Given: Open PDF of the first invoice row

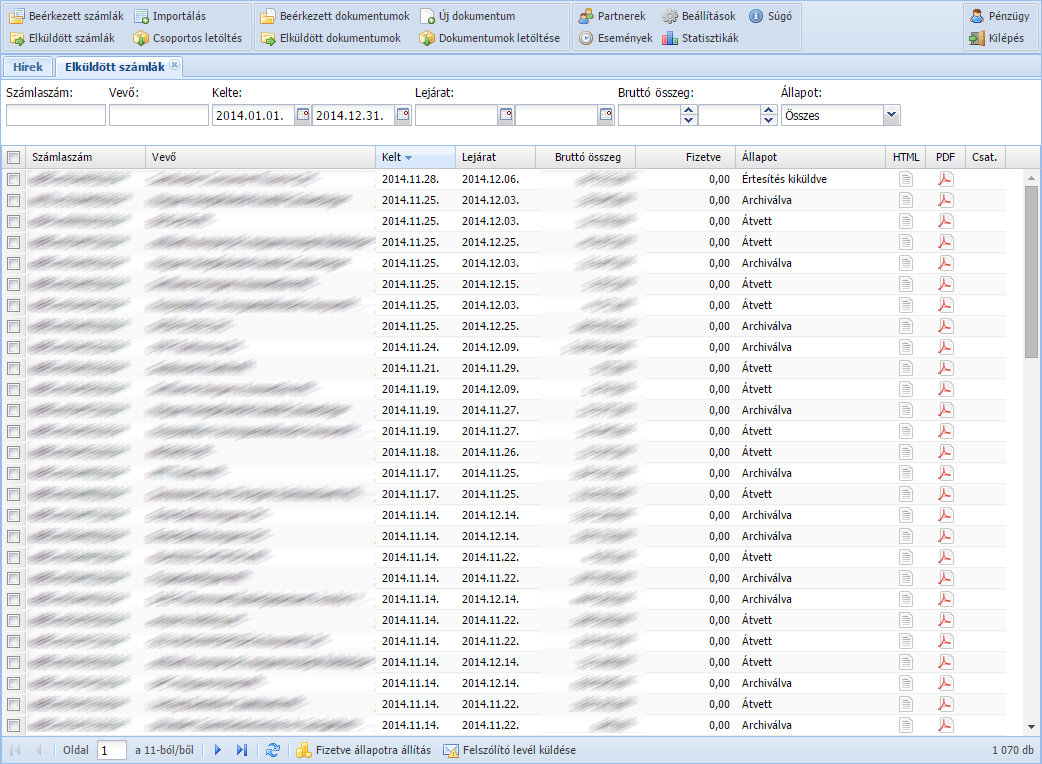Looking at the screenshot, I should 945,179.
